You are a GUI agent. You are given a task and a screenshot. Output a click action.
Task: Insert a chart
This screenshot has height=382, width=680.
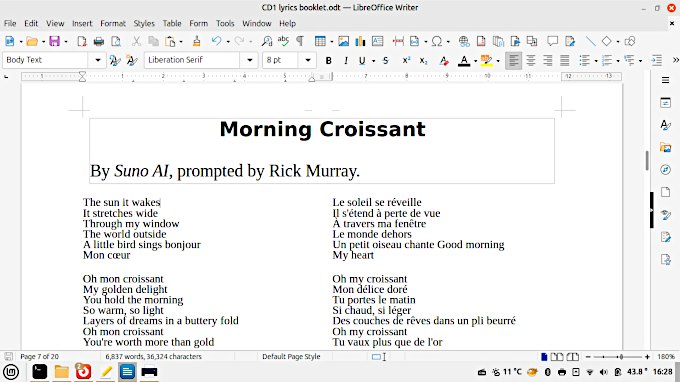(x=360, y=41)
